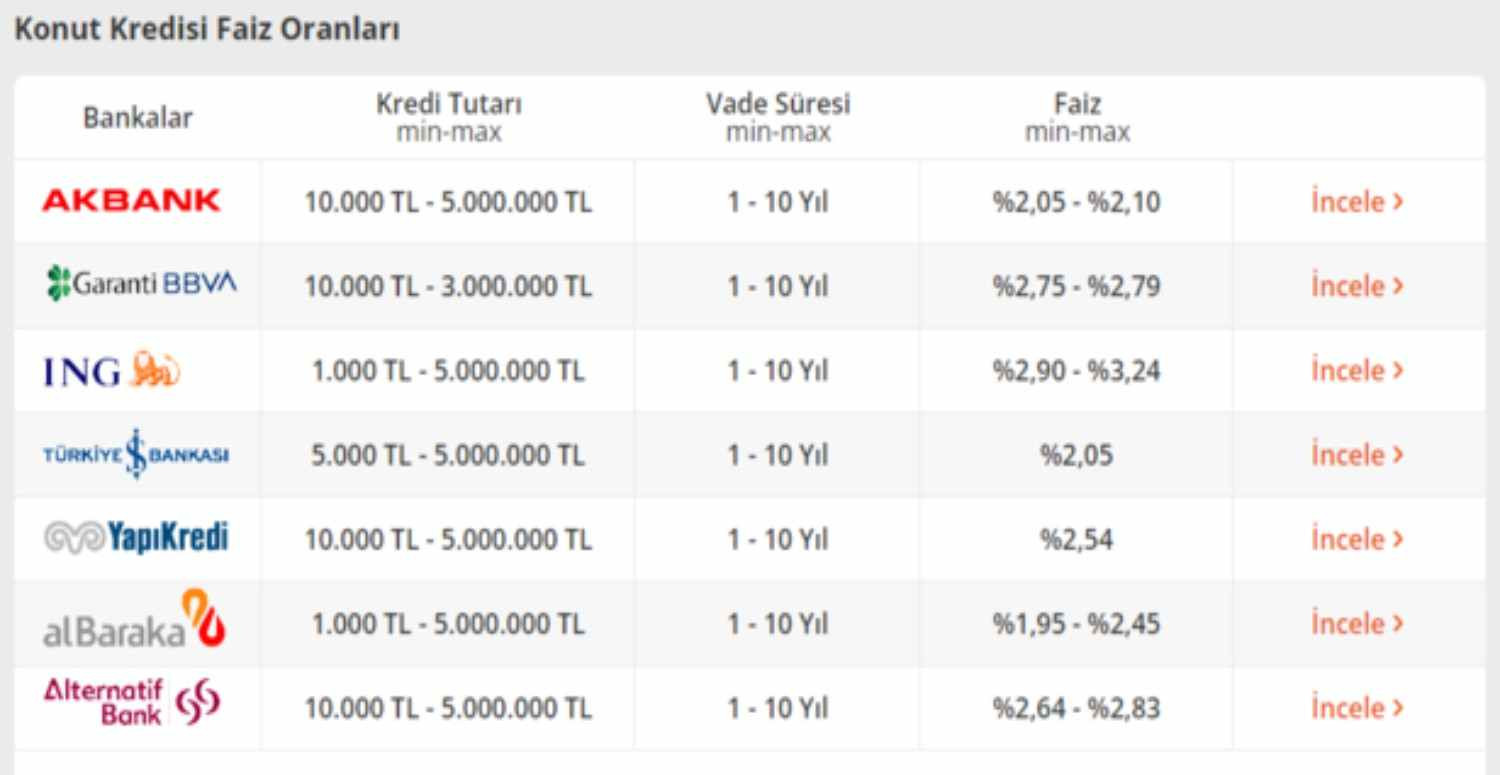Click the Konut Kredisi Faiz Oranları heading

[x=207, y=29]
